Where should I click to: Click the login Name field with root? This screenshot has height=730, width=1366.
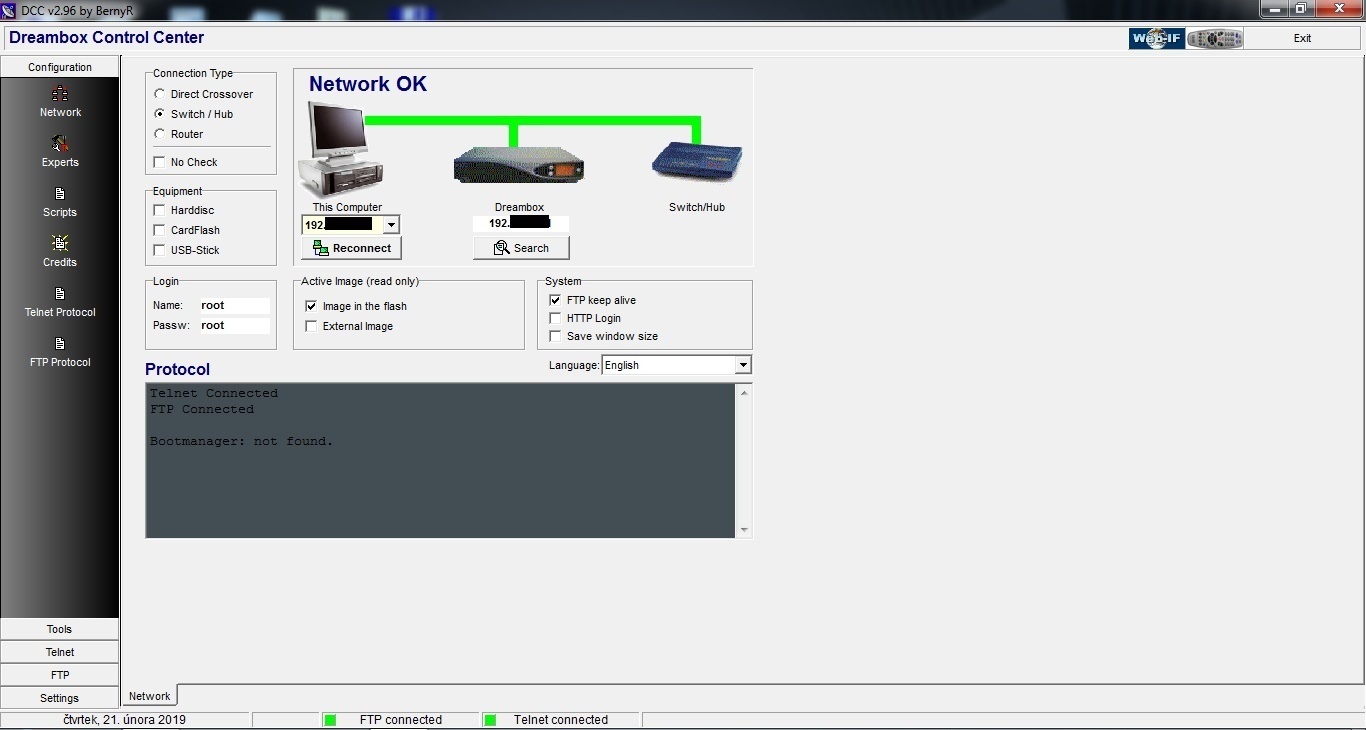234,306
